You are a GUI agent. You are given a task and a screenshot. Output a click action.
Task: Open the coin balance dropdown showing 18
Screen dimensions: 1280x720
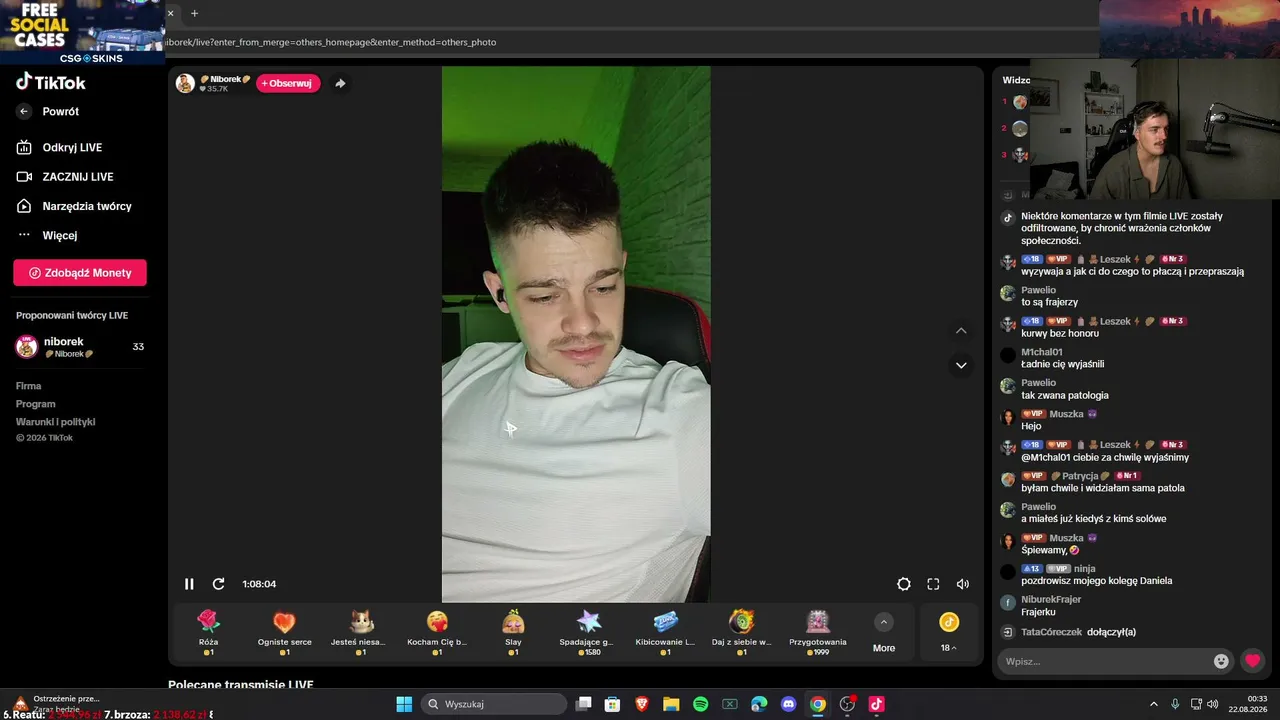pos(949,633)
